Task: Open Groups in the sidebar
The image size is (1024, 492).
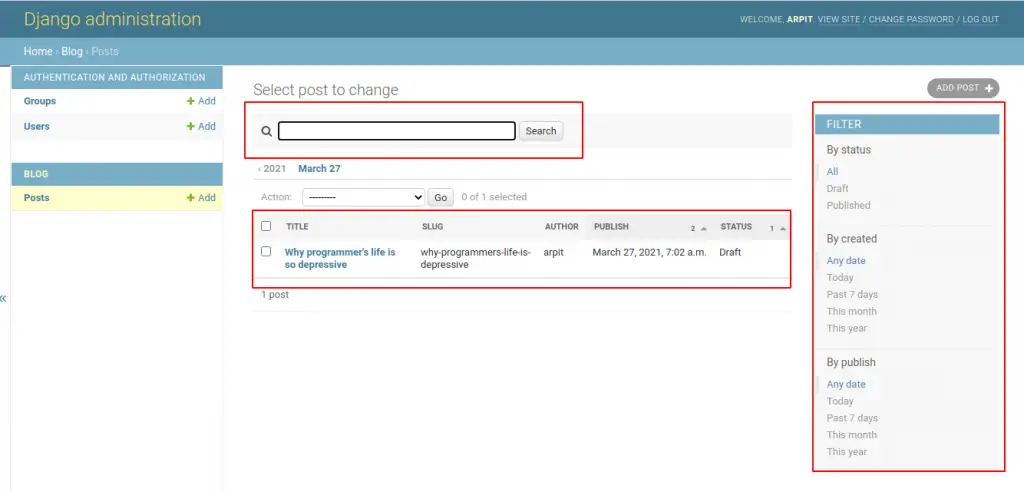Action: [x=40, y=101]
